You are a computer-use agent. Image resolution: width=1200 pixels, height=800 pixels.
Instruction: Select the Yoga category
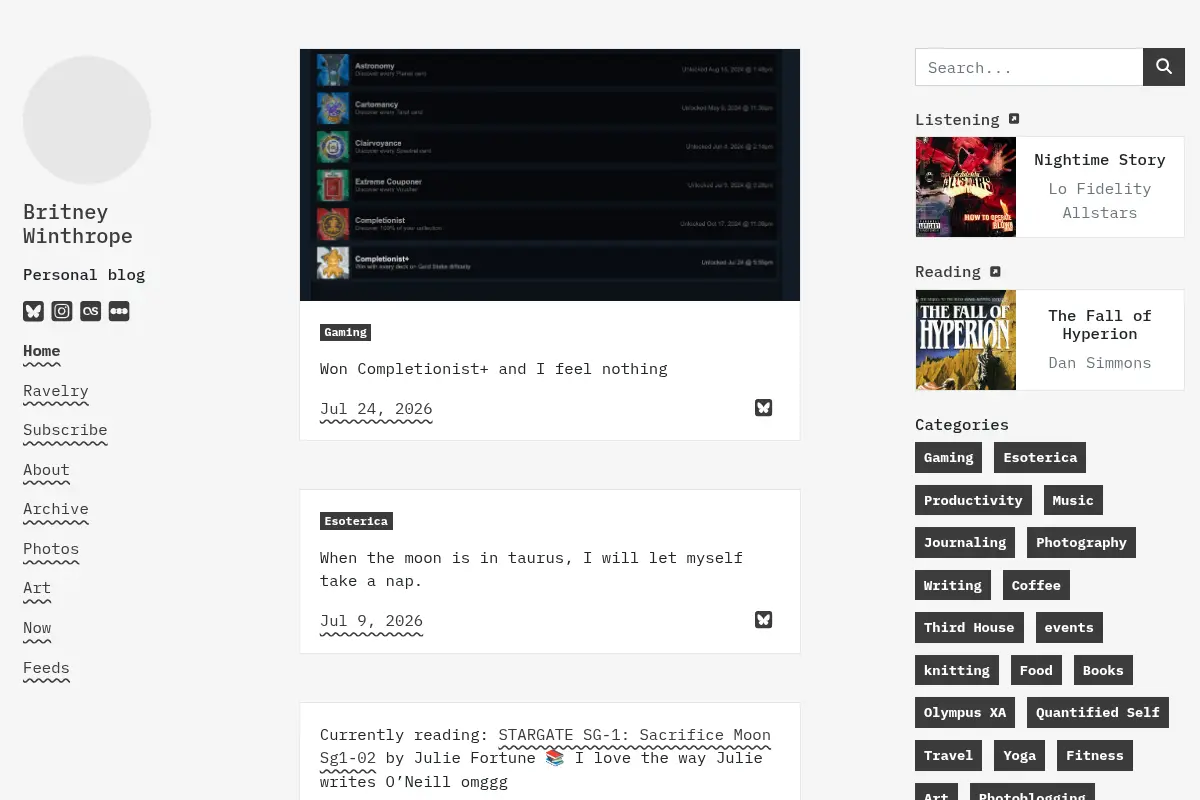coord(1019,755)
